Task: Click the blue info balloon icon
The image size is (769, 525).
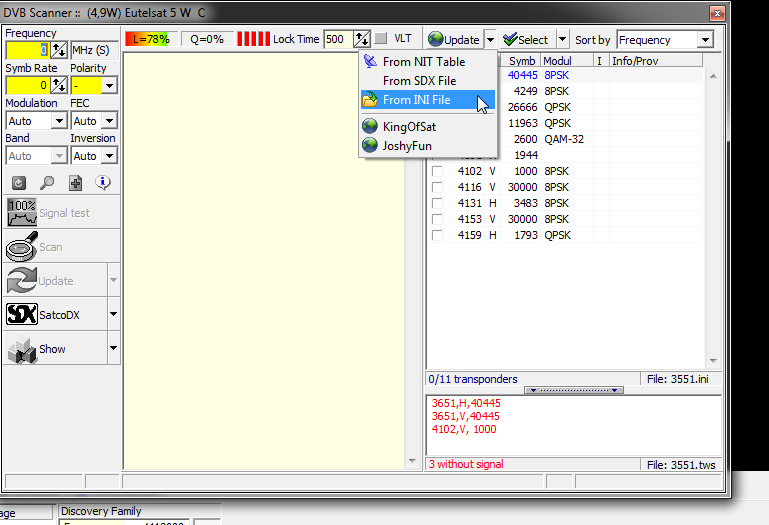Action: (x=103, y=183)
